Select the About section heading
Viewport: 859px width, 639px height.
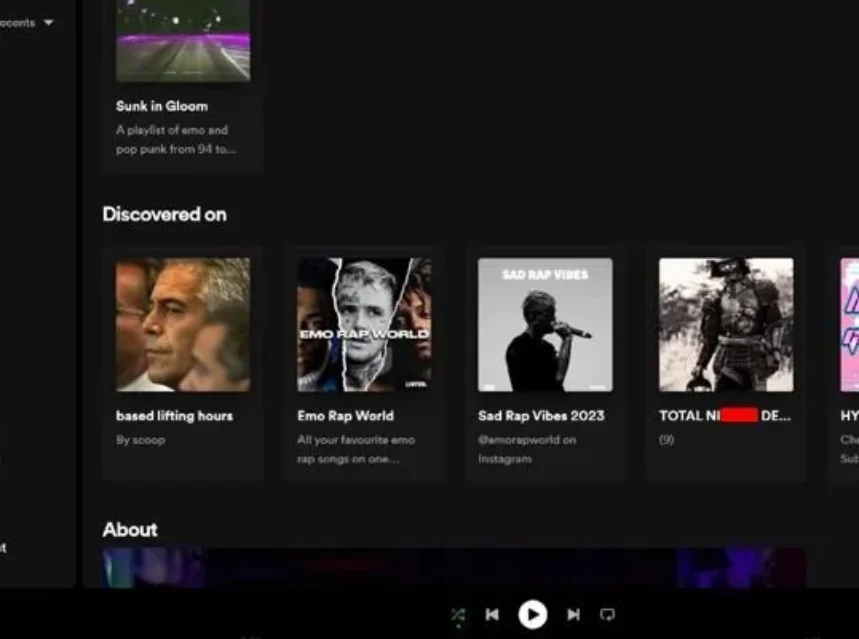(130, 529)
